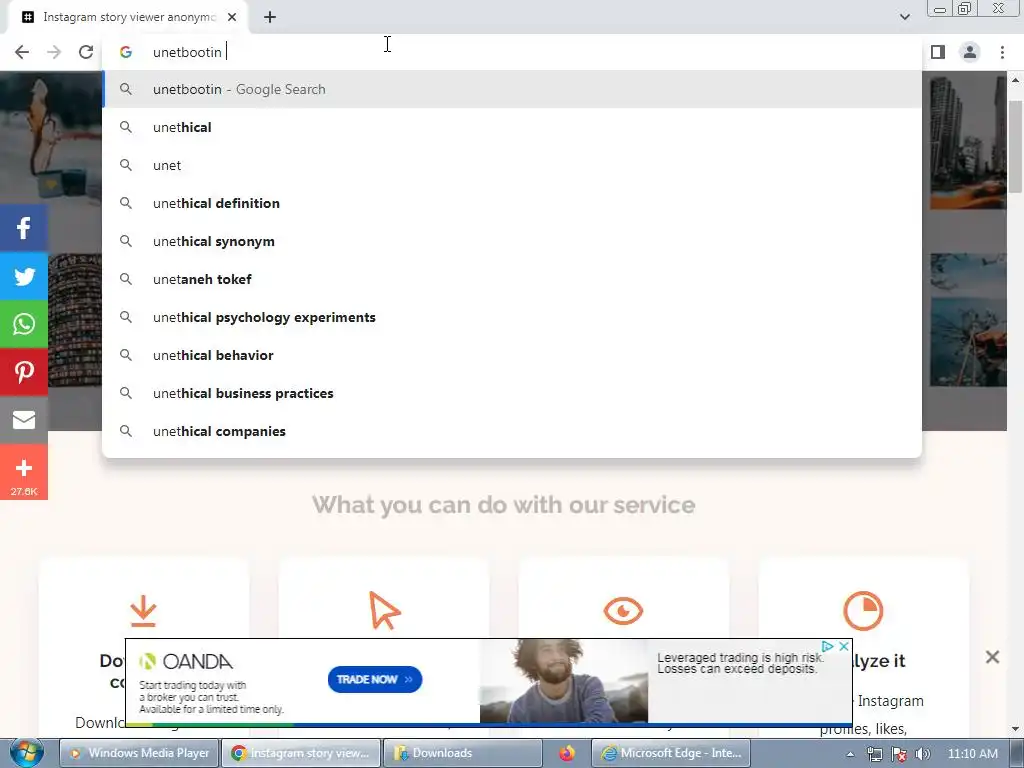Open the tab search chevron

coord(904,17)
